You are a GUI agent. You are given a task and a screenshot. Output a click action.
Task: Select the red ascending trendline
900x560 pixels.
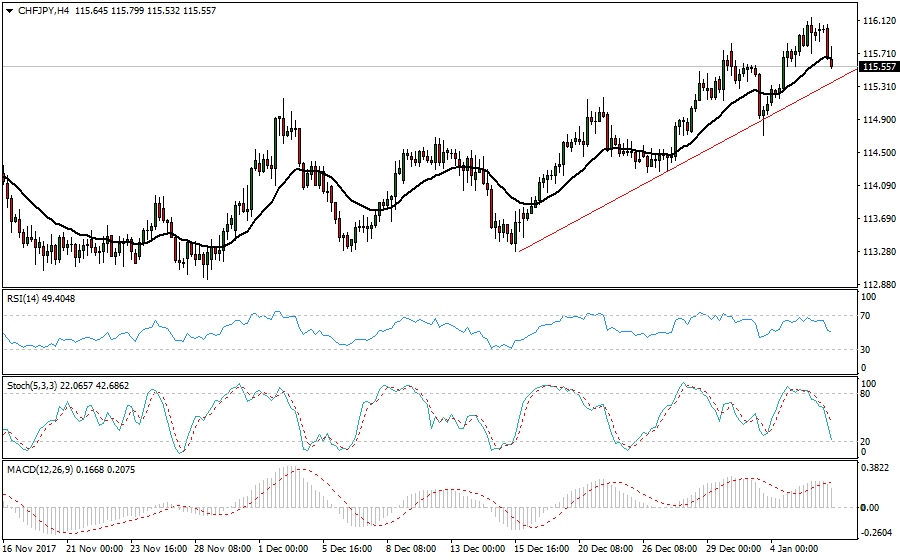pos(688,159)
